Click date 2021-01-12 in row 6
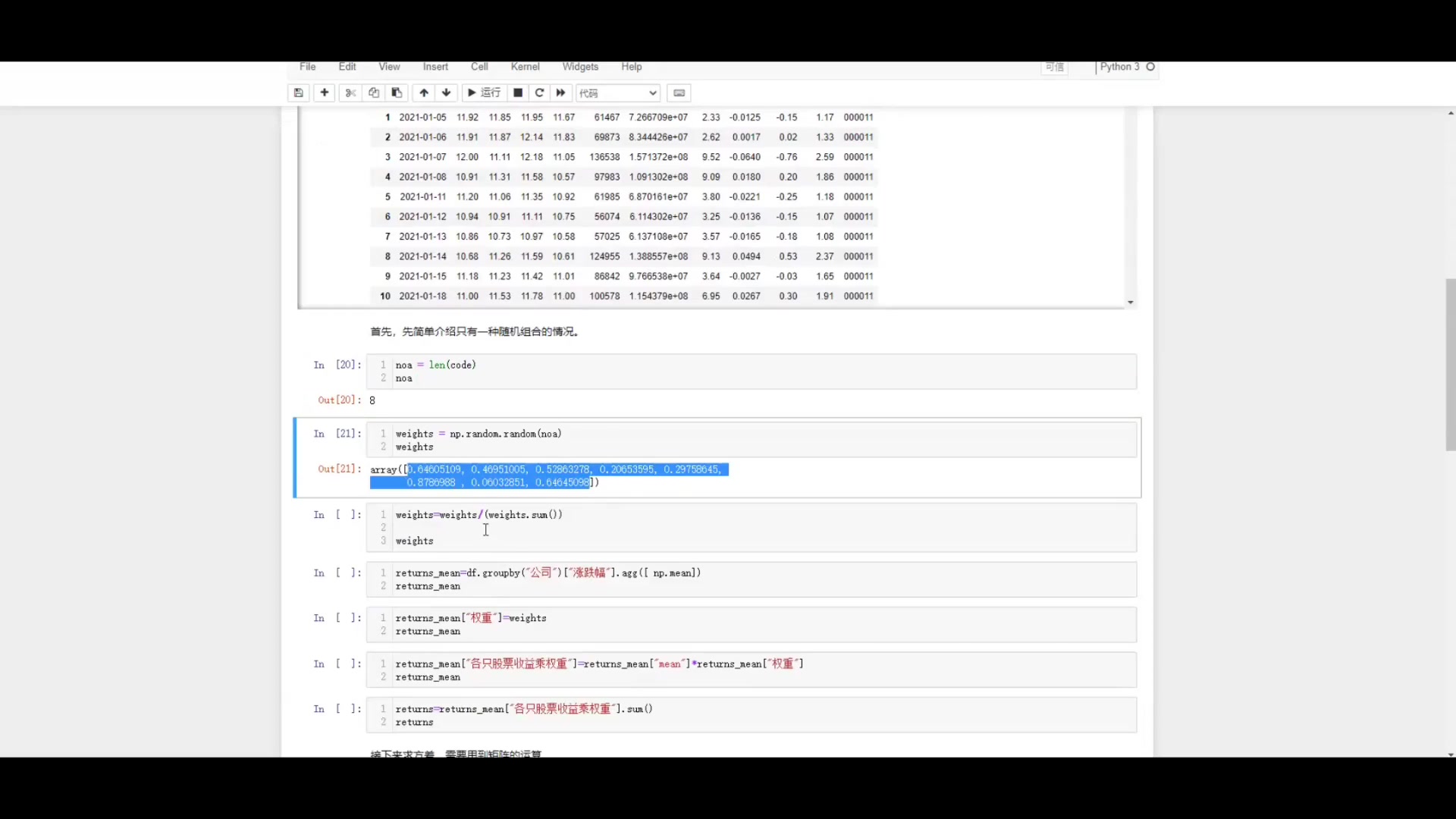This screenshot has width=1456, height=819. pyautogui.click(x=422, y=217)
